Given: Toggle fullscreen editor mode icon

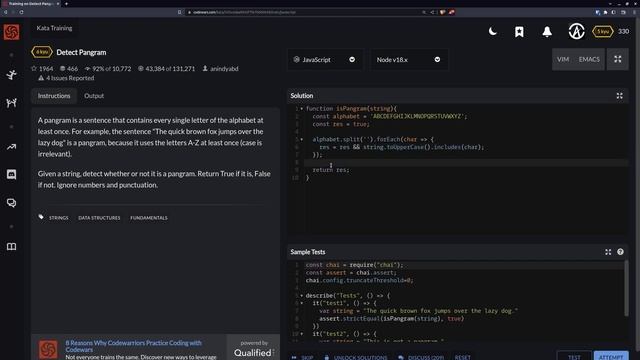Looking at the screenshot, I should click(618, 59).
